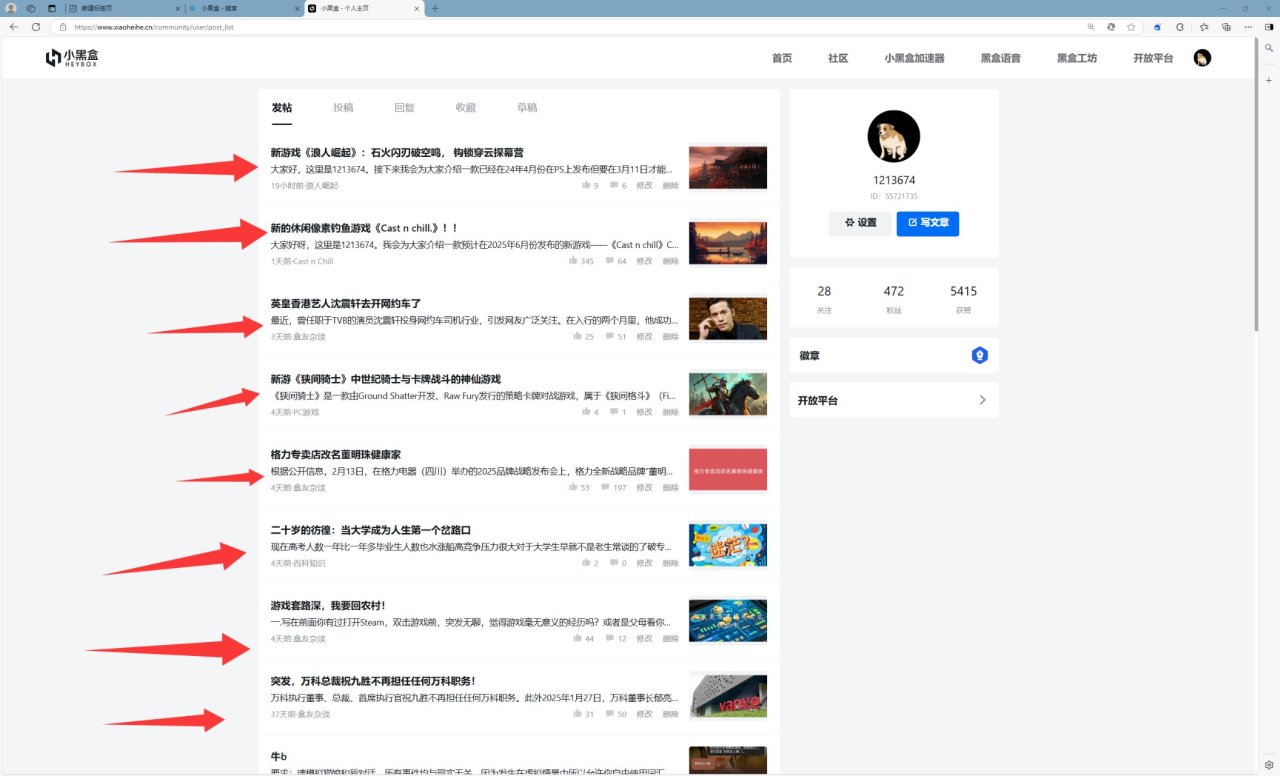Open the browser settings and more menu
The image size is (1280, 776).
[1248, 27]
